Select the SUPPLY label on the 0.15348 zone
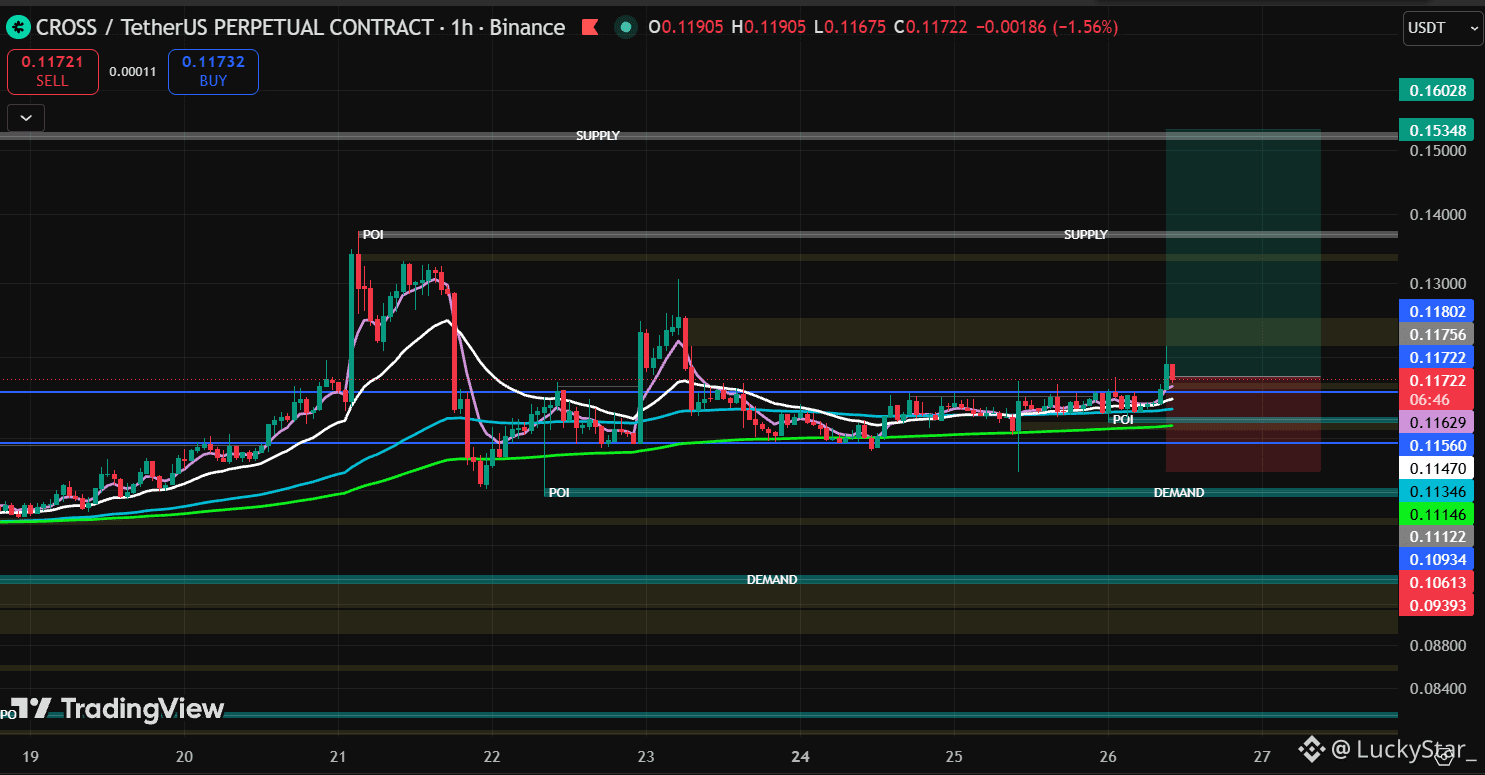The width and height of the screenshot is (1485, 775). [598, 135]
